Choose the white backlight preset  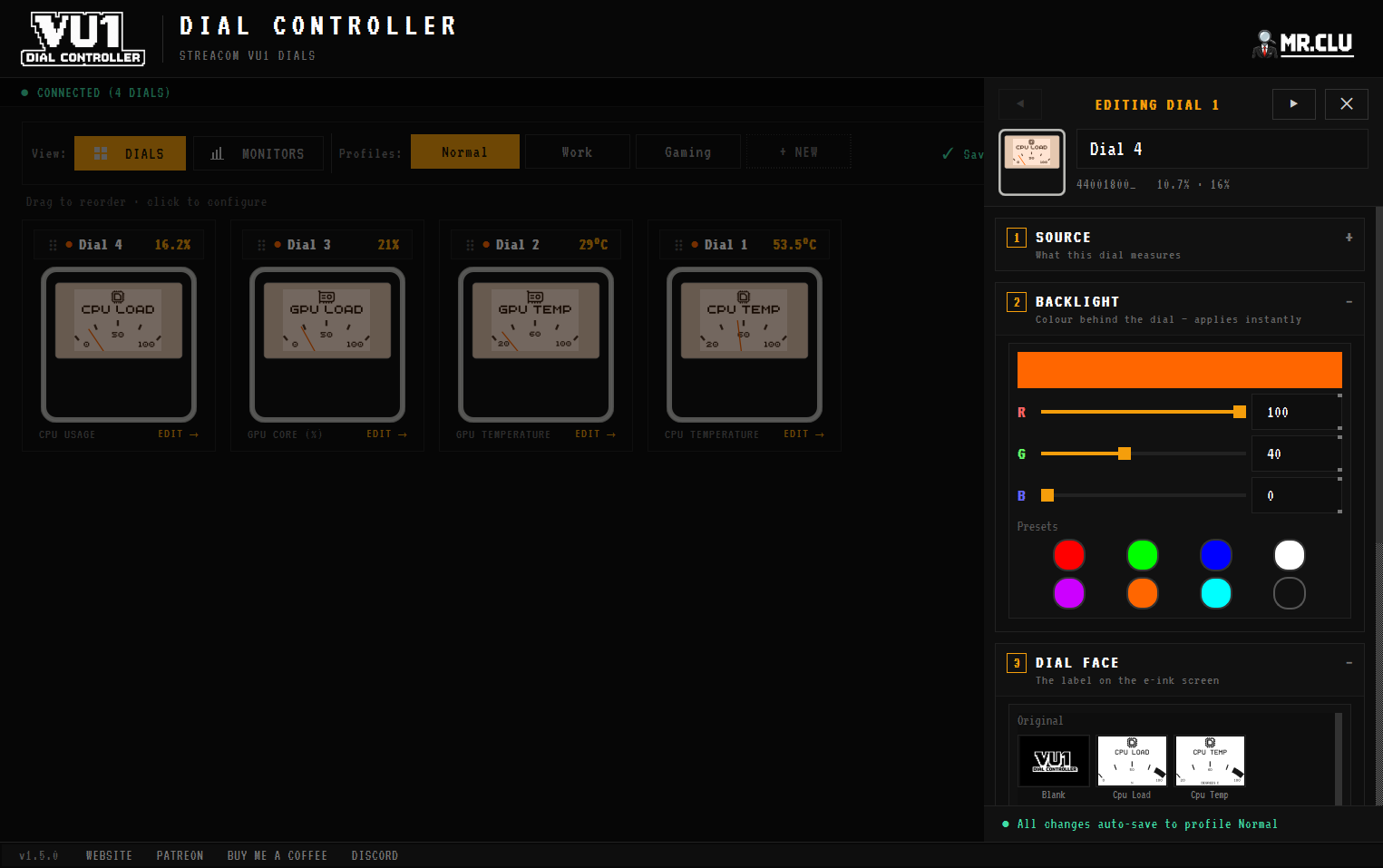[1290, 555]
